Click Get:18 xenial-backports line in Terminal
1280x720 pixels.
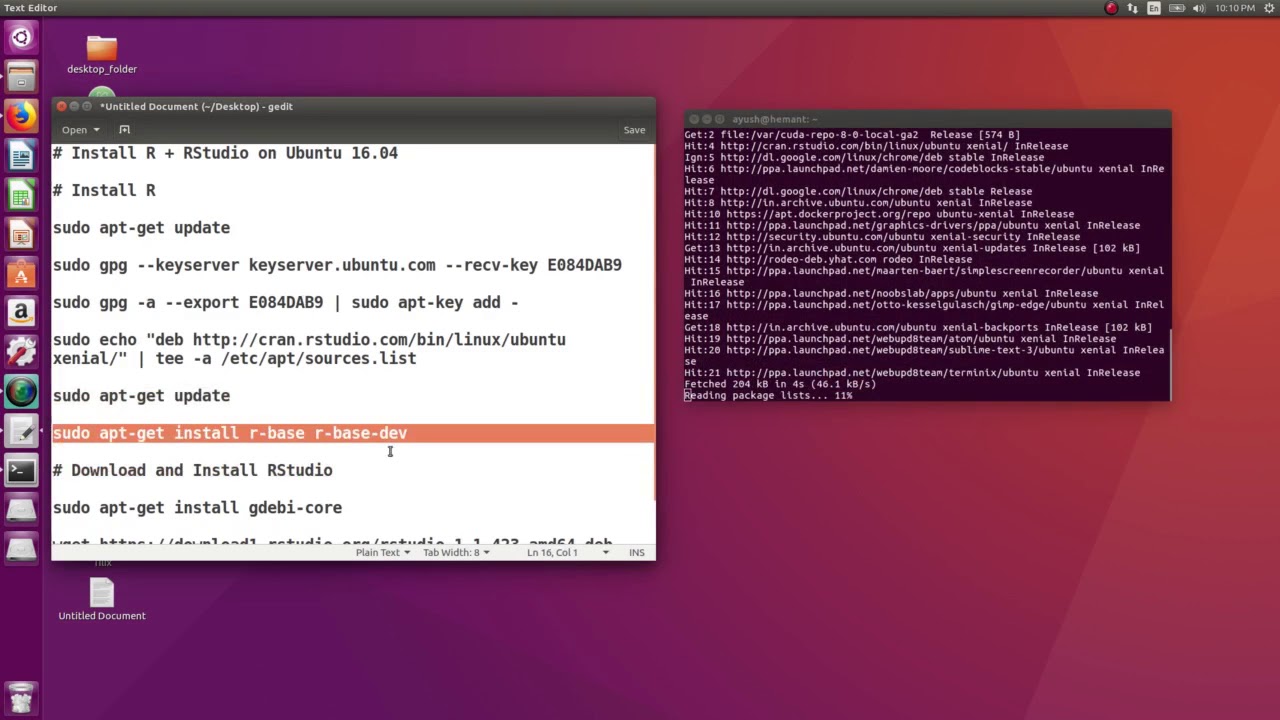pos(918,327)
